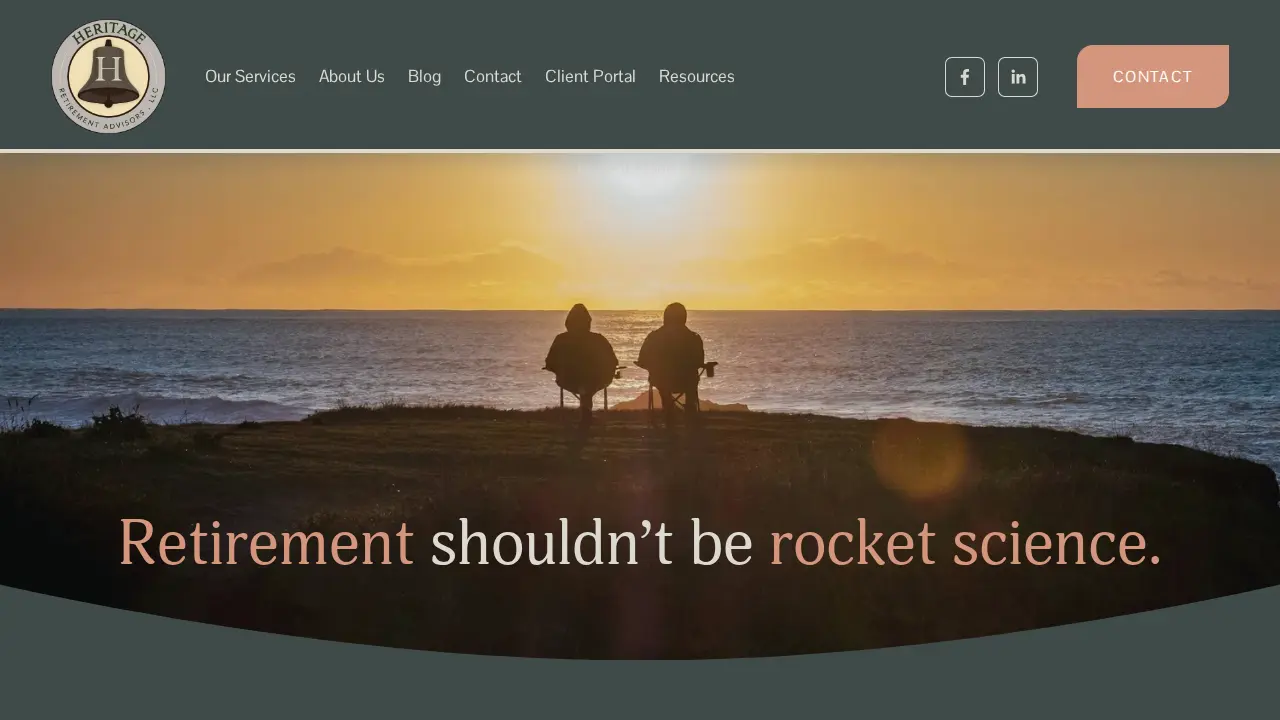Navigate to the Resources page
This screenshot has width=1280, height=720.
[697, 77]
